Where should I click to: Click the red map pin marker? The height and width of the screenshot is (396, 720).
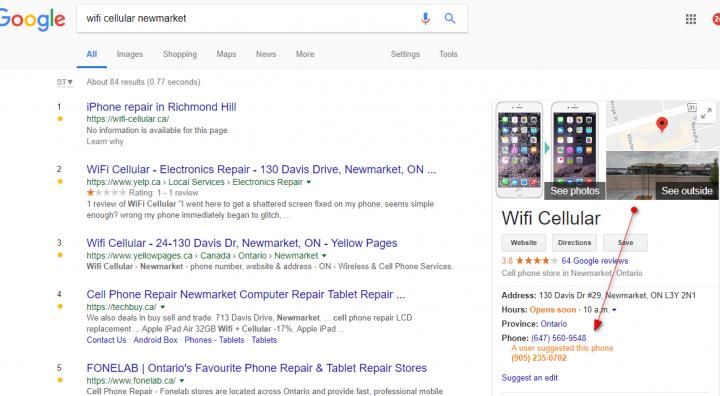coord(662,124)
